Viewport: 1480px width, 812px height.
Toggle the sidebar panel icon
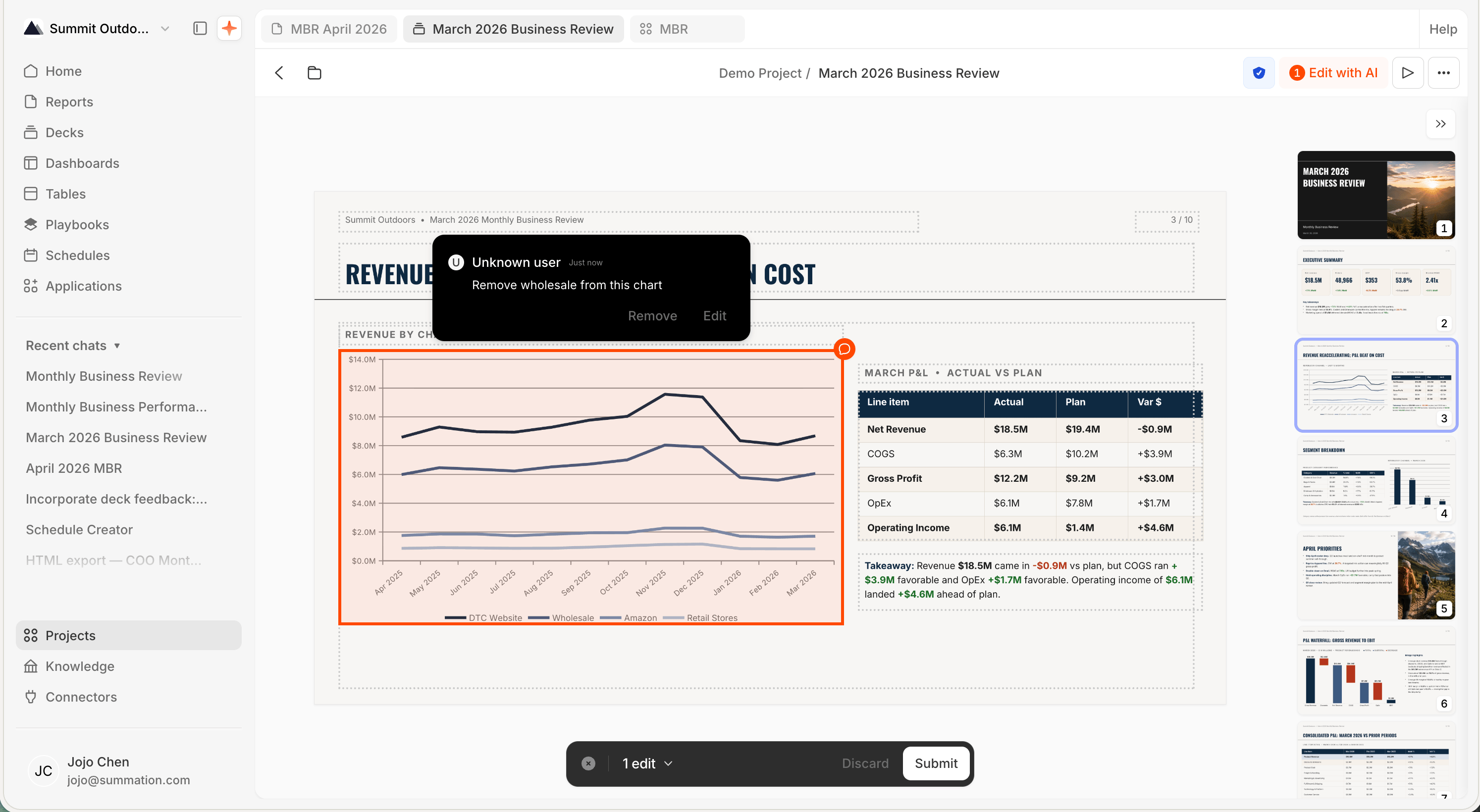coord(199,28)
